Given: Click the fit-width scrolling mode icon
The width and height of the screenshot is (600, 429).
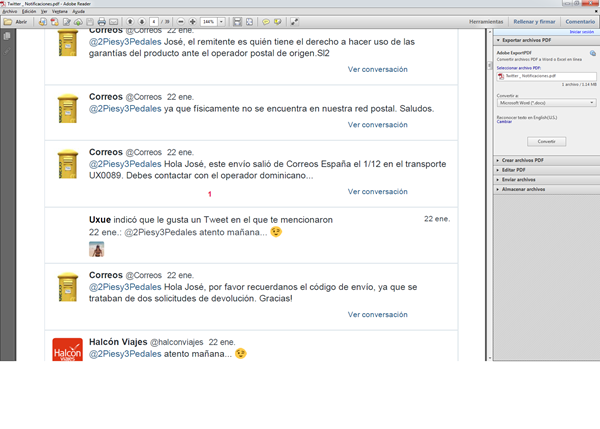Looking at the screenshot, I should pos(237,22).
